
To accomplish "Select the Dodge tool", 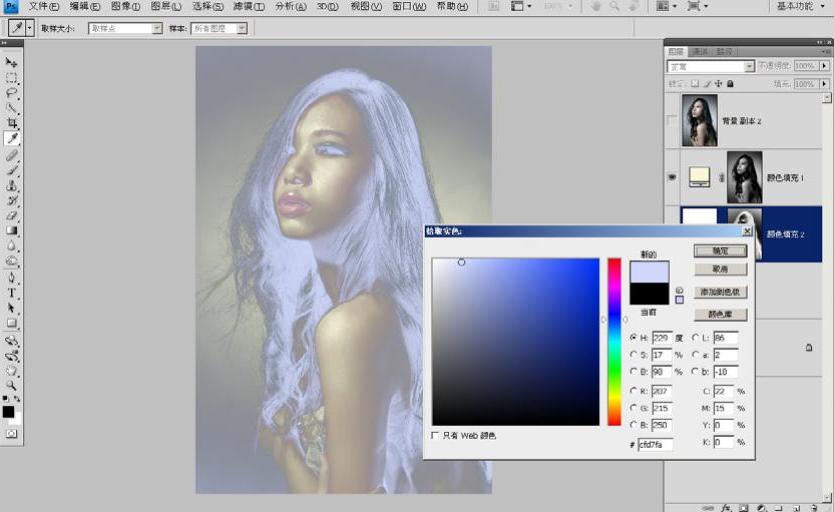I will [11, 261].
